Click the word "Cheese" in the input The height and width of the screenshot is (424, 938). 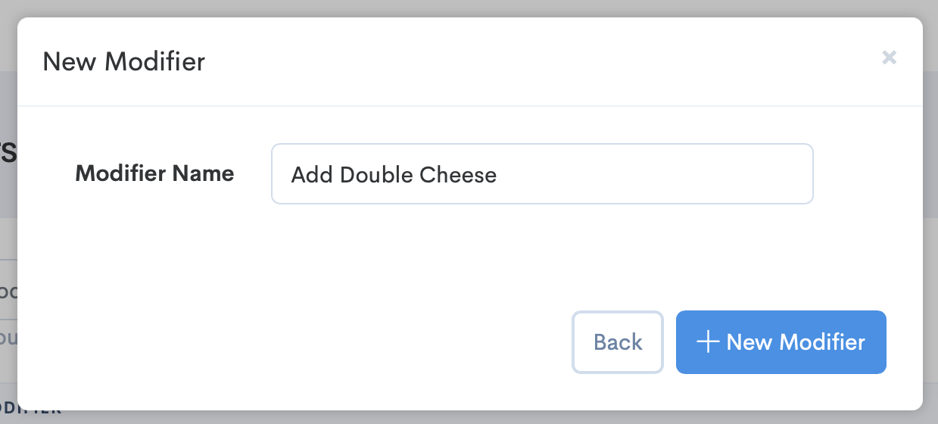point(456,175)
